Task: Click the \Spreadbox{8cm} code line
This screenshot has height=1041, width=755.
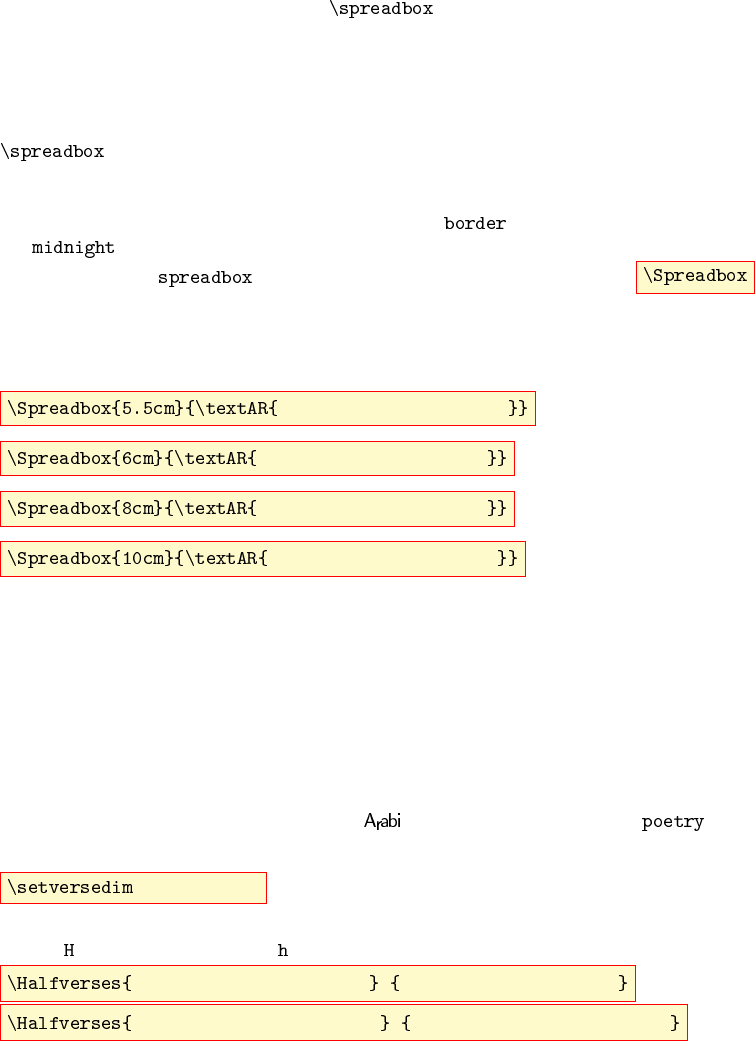Action: pos(257,508)
